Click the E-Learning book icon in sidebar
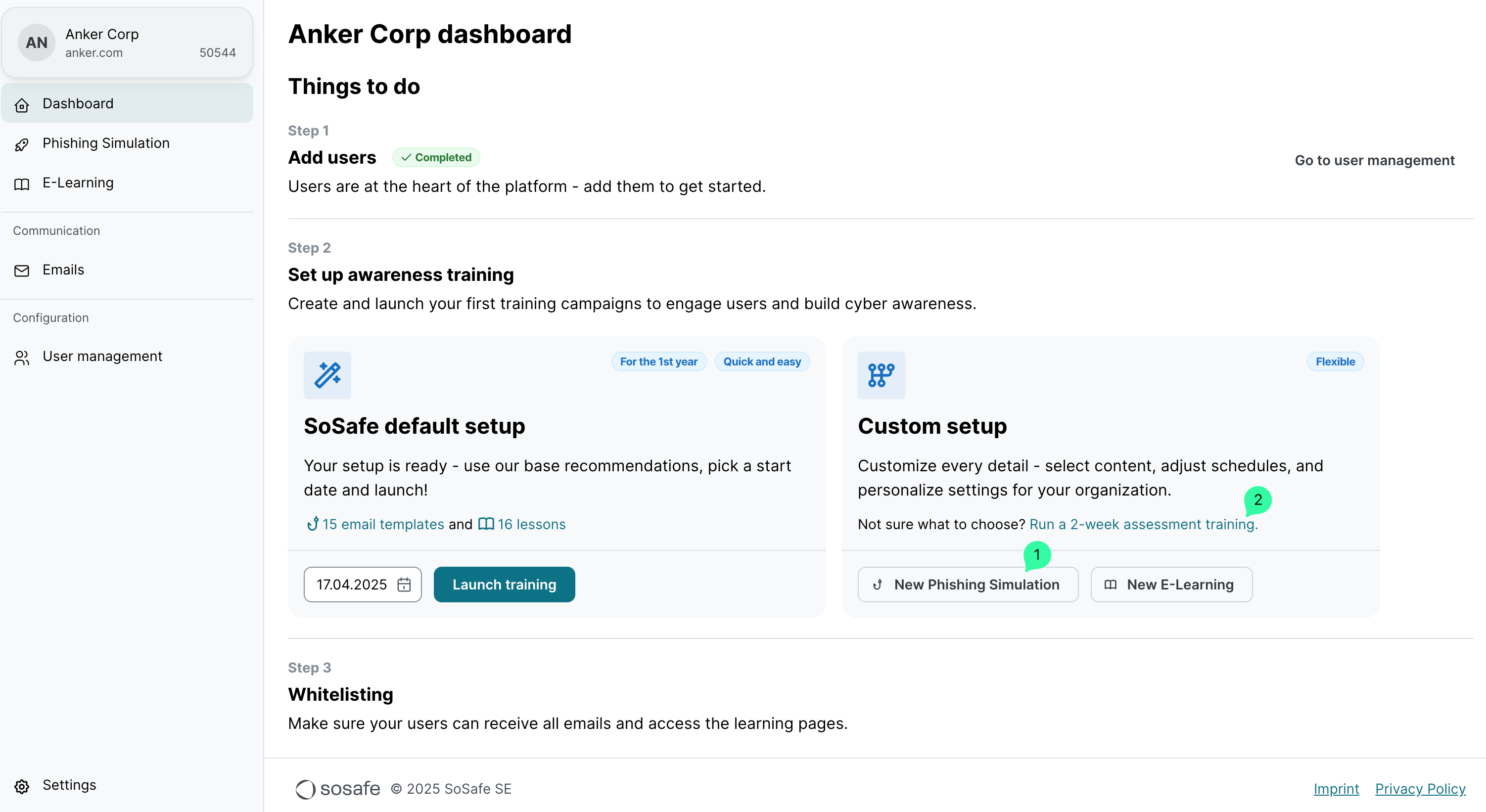Viewport: 1486px width, 812px height. point(22,184)
